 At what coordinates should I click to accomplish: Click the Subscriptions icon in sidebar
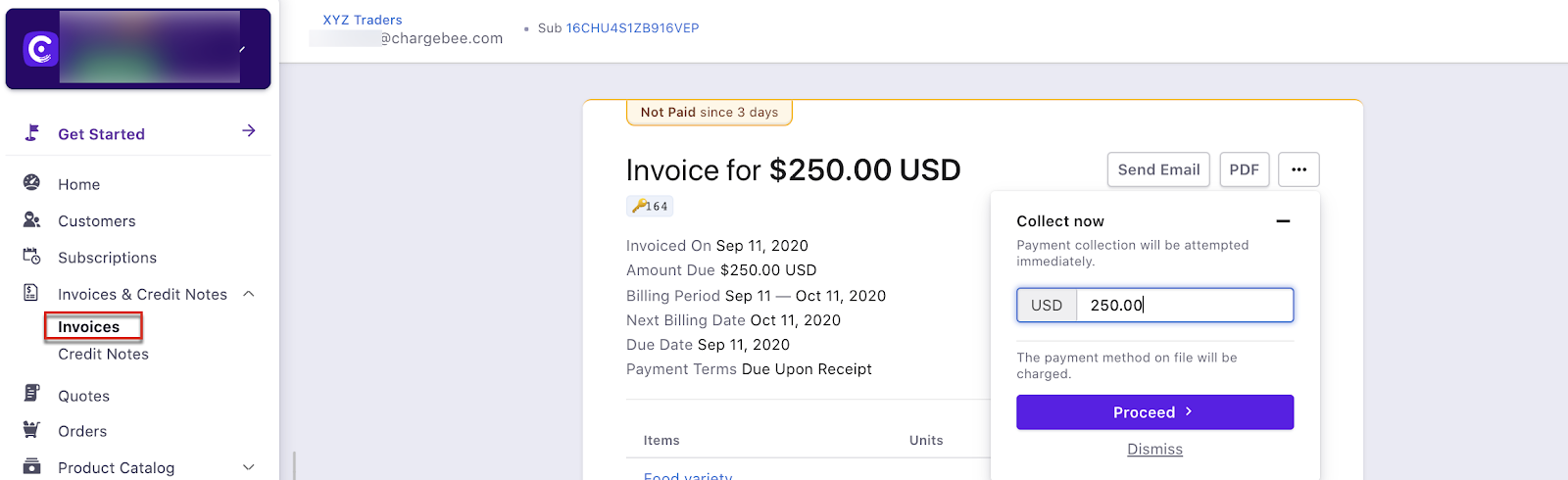(x=31, y=257)
